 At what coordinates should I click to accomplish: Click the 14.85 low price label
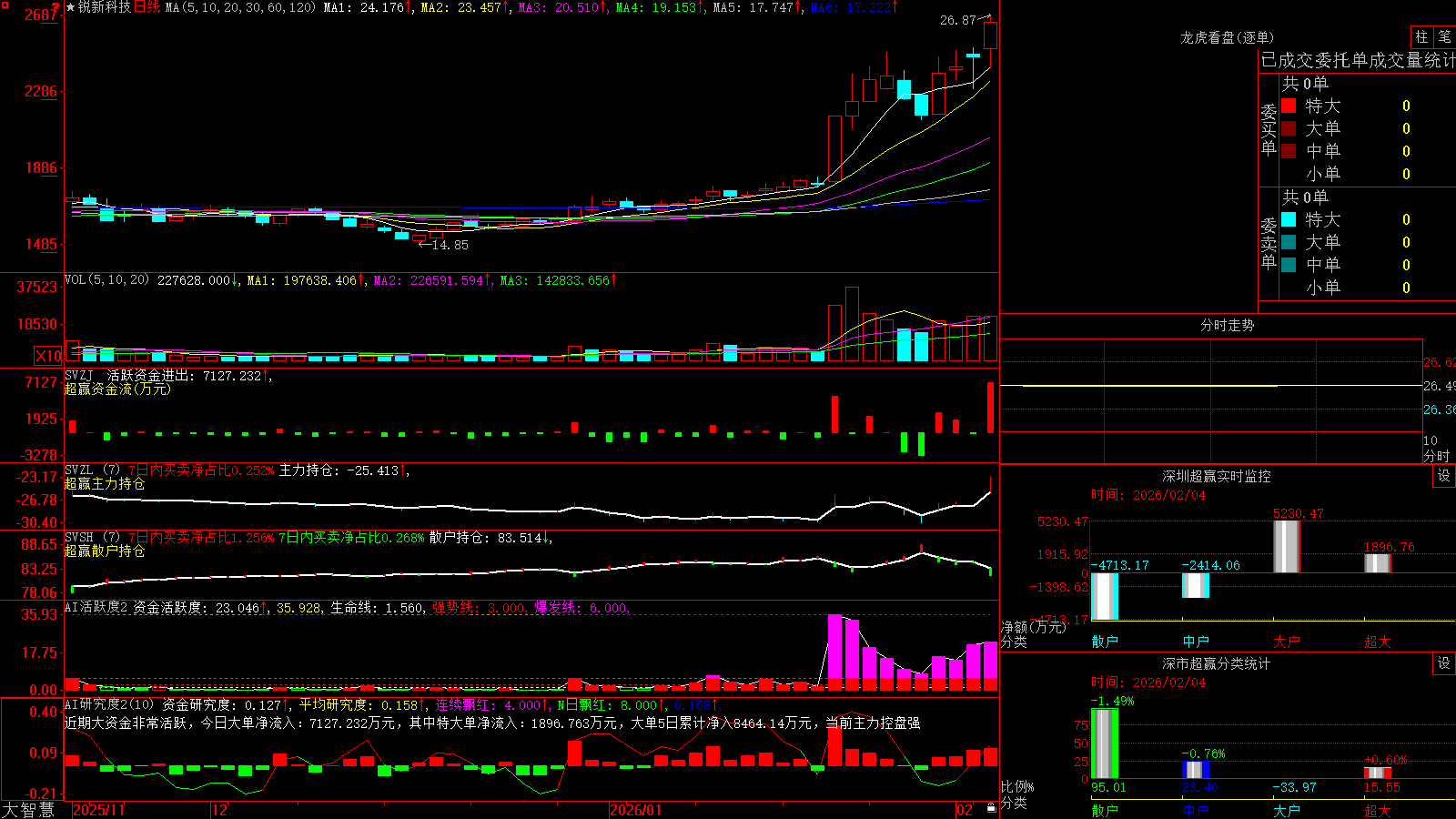[450, 245]
